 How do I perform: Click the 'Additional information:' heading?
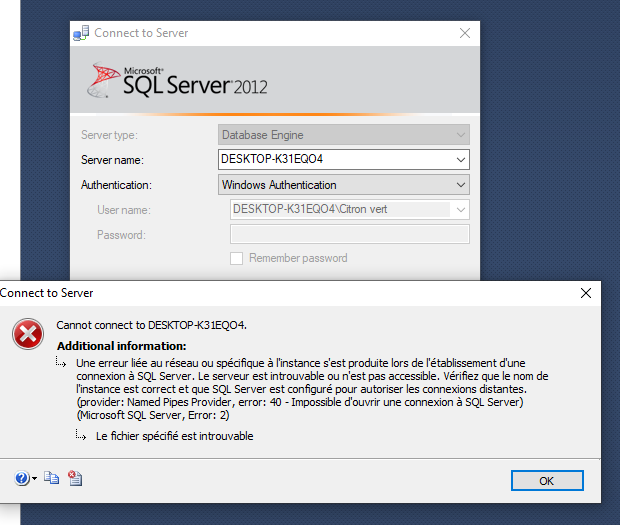[x=121, y=346]
